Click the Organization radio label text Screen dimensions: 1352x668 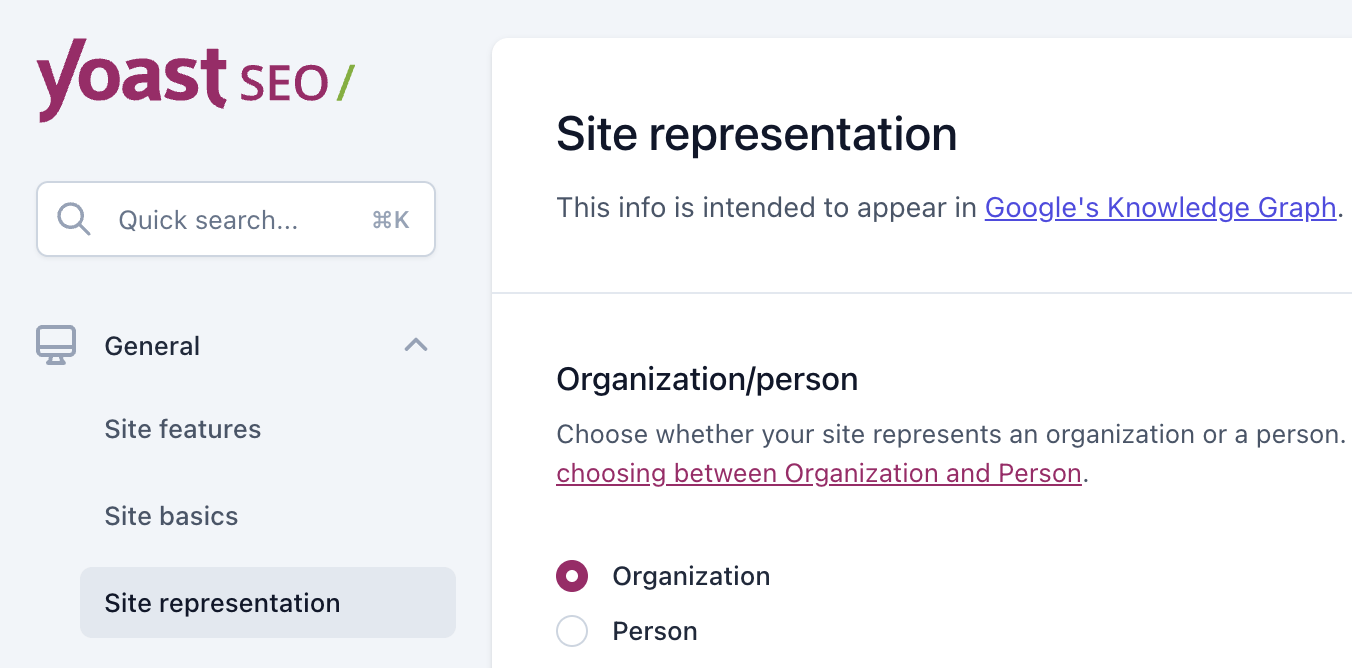coord(691,576)
